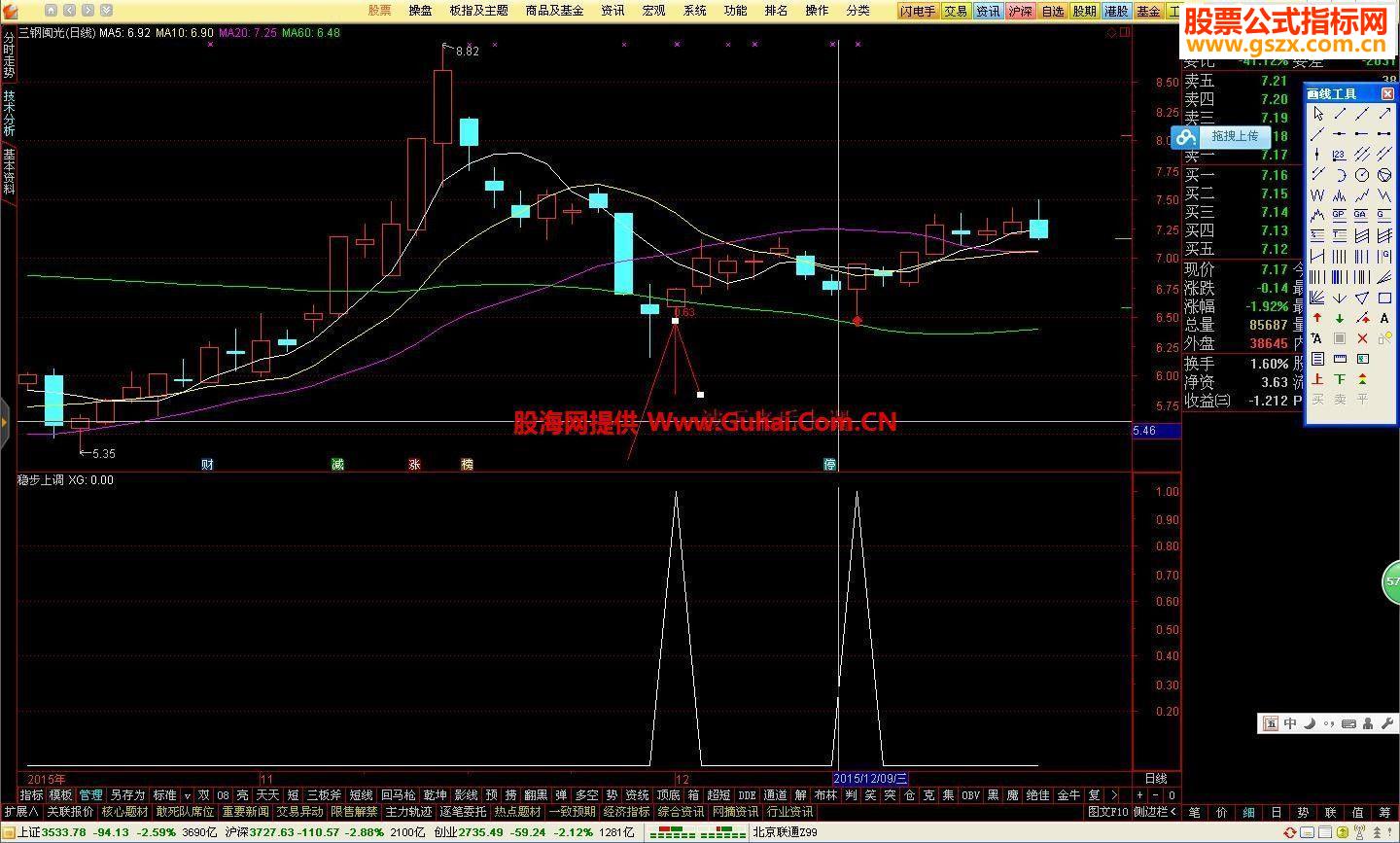
Task: Click the 停 marker on the chart
Action: click(x=829, y=465)
